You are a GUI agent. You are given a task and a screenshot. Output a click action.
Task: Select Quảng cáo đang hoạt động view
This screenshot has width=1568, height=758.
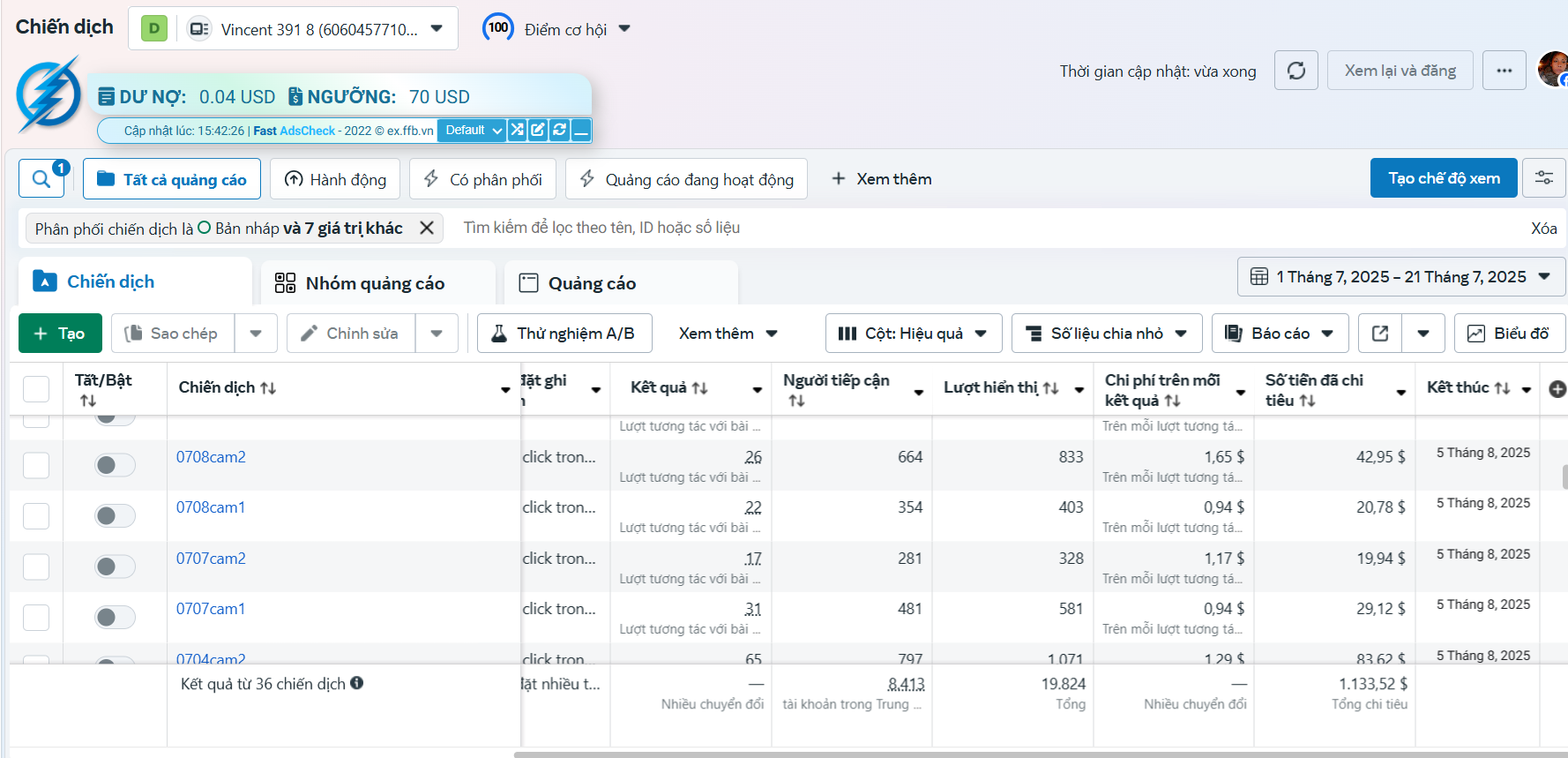(x=686, y=179)
